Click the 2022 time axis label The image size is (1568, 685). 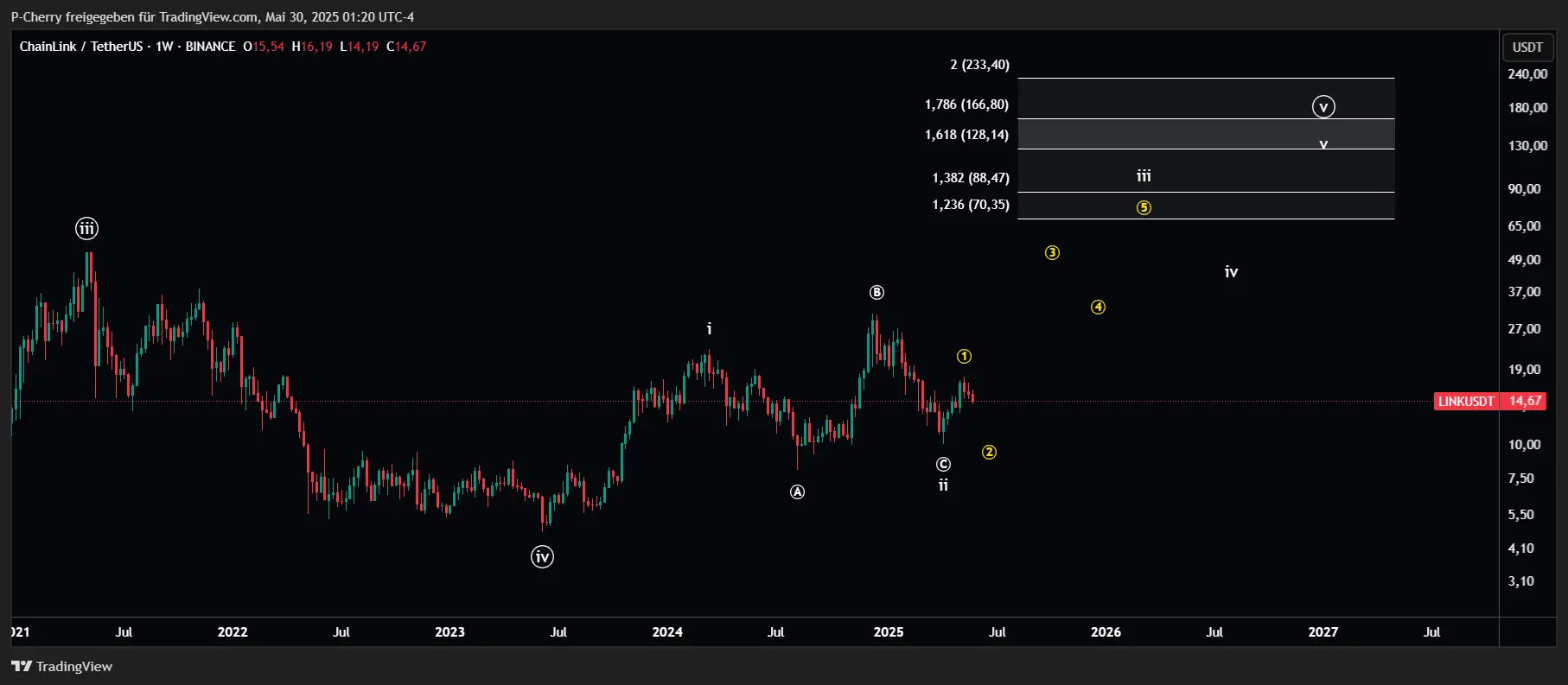233,632
